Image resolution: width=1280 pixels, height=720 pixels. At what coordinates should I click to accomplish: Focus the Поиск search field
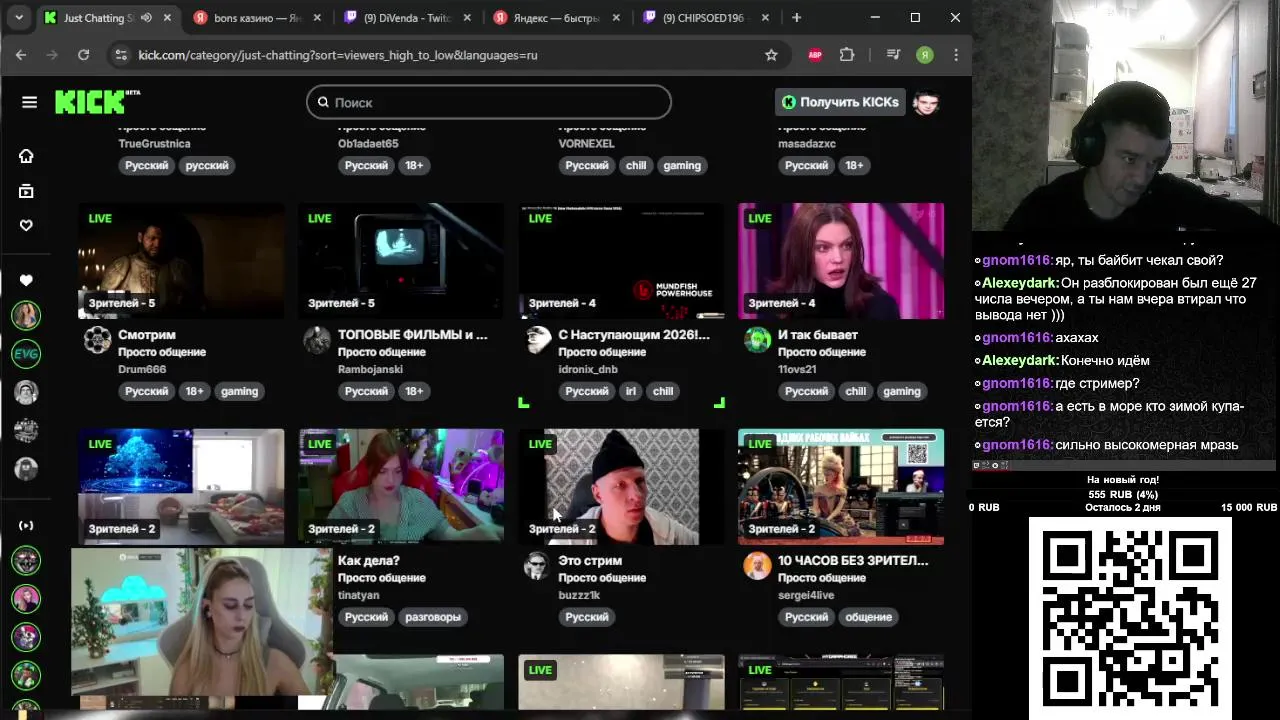pyautogui.click(x=489, y=102)
